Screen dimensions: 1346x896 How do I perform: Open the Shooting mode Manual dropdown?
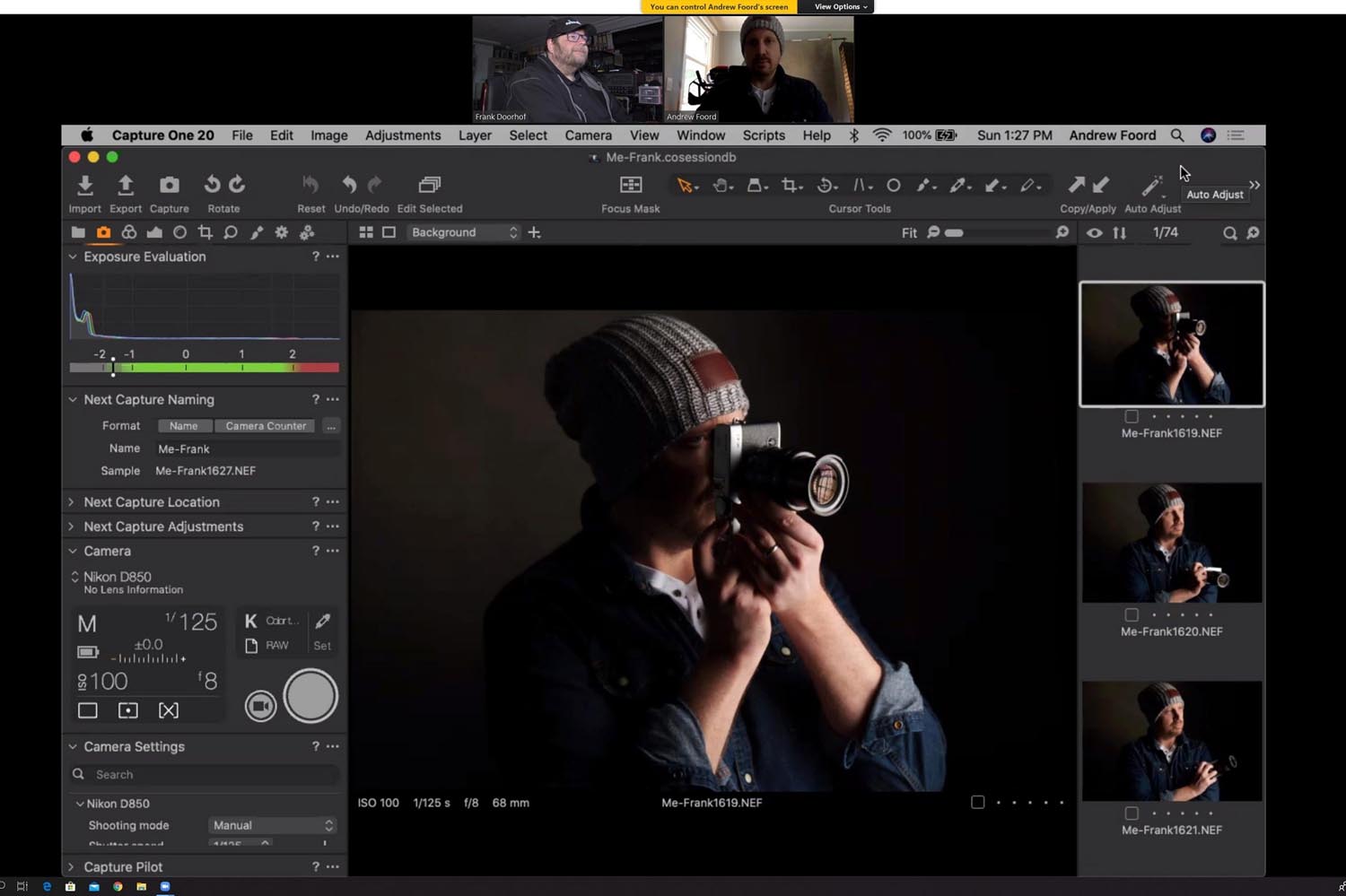(271, 825)
